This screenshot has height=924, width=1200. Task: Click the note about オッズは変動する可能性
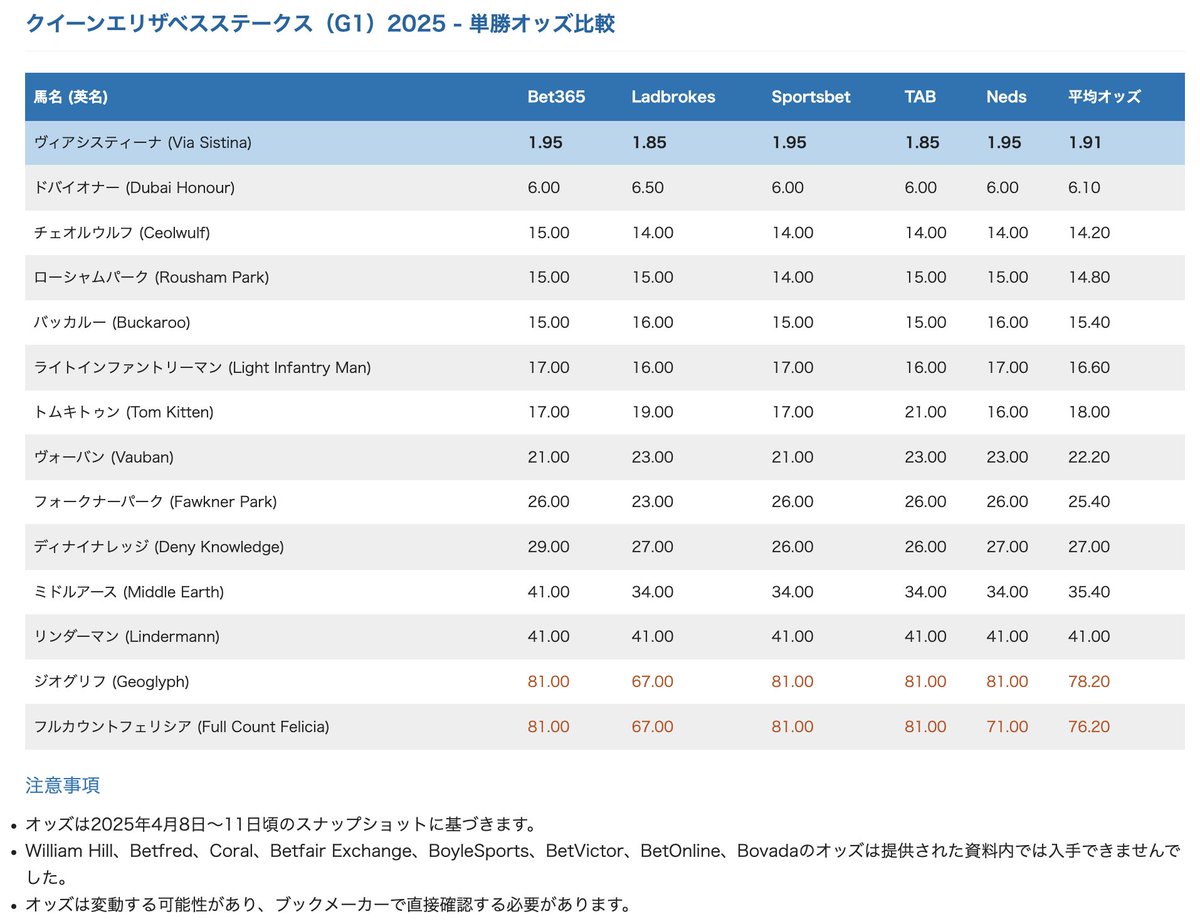coord(328,905)
